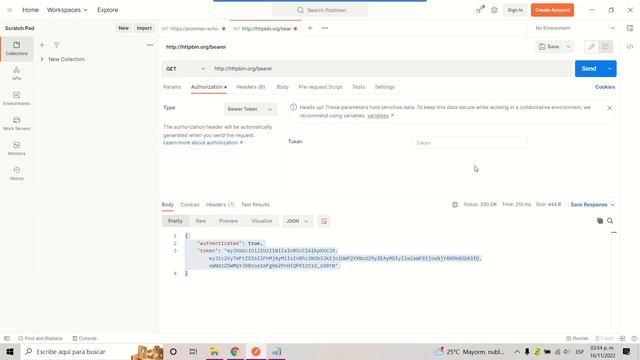Search the response body with magnifier icon
The height and width of the screenshot is (360, 640).
(x=610, y=221)
